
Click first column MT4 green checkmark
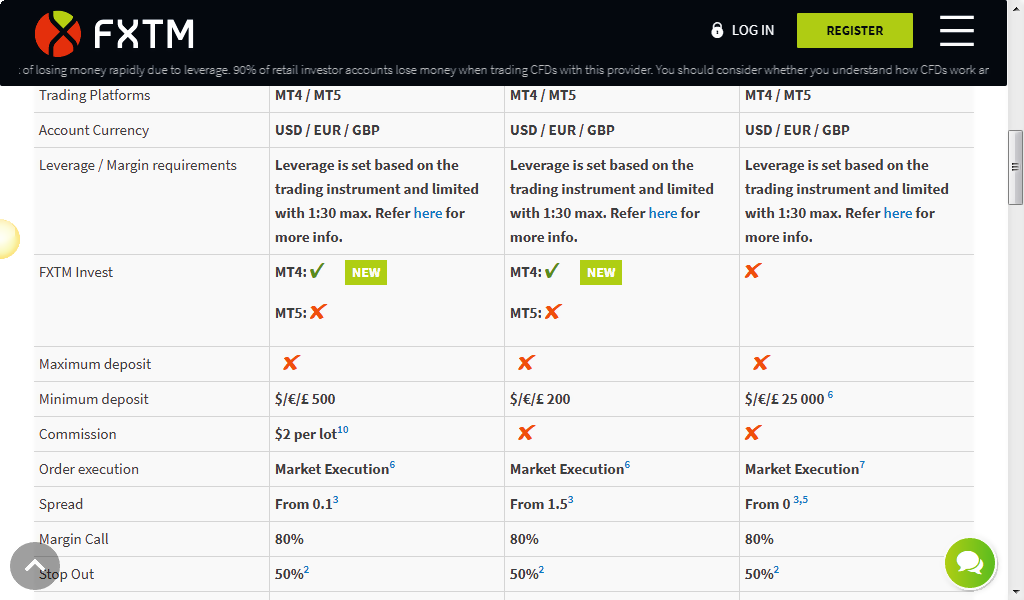pos(317,270)
